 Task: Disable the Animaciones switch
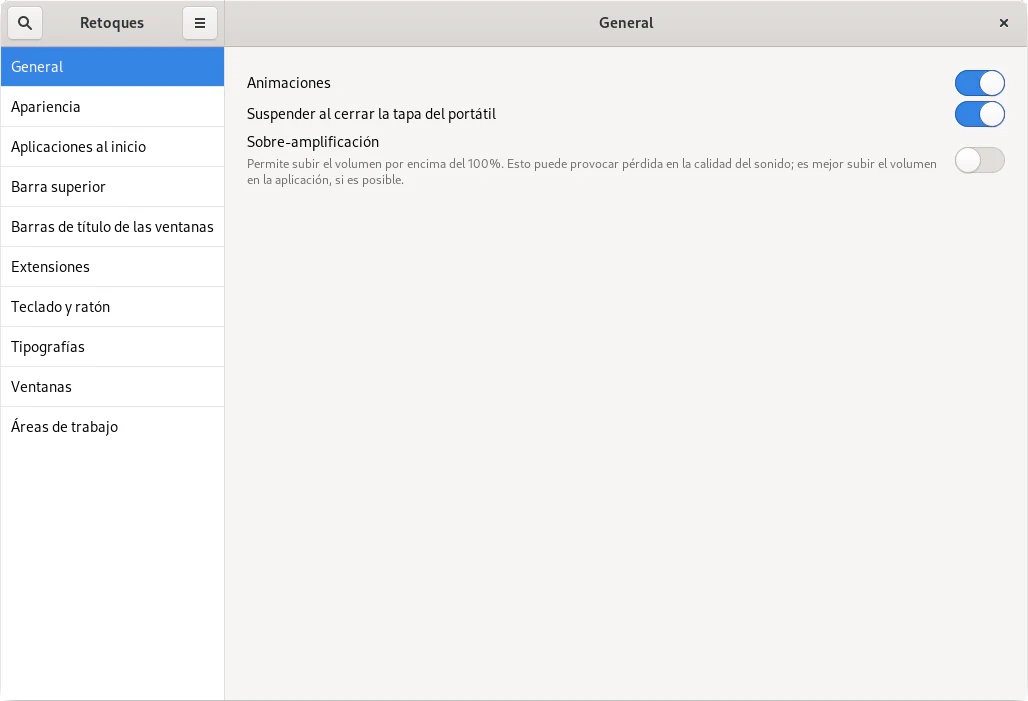click(x=979, y=83)
